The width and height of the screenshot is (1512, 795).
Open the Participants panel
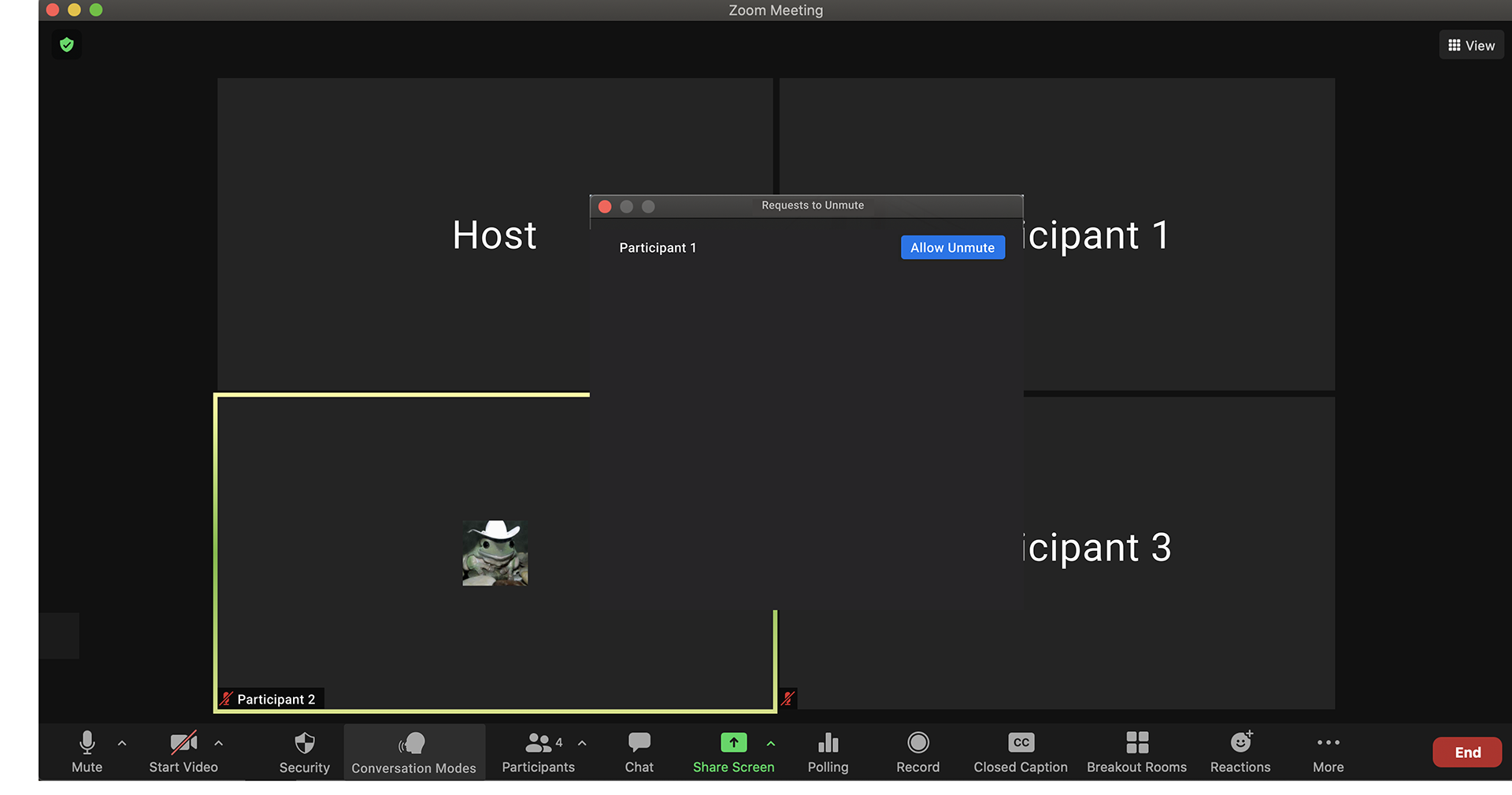(x=539, y=752)
